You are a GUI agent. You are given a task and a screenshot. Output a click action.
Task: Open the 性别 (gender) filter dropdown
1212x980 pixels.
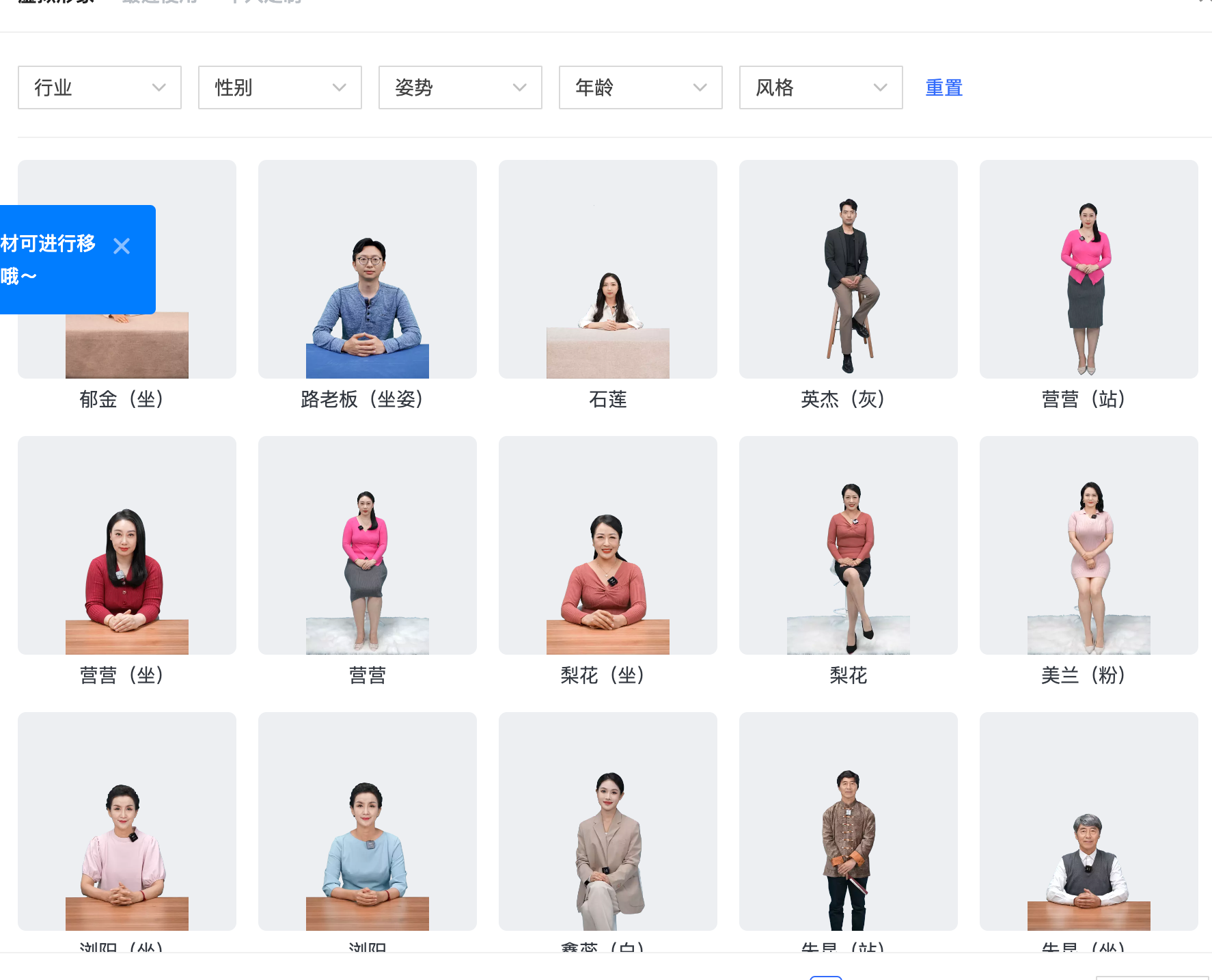(280, 87)
